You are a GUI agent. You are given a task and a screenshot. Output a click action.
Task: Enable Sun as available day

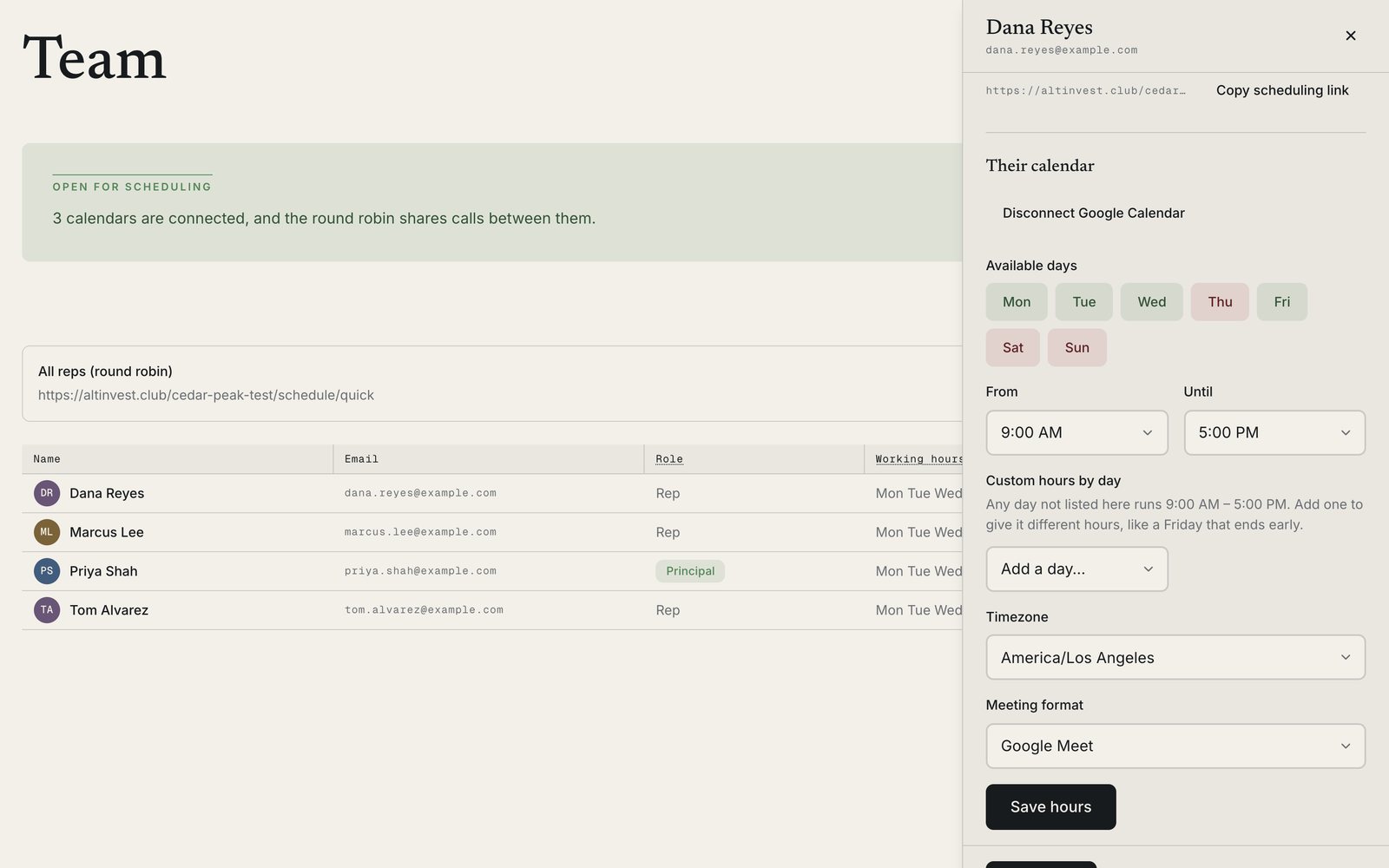coord(1076,347)
